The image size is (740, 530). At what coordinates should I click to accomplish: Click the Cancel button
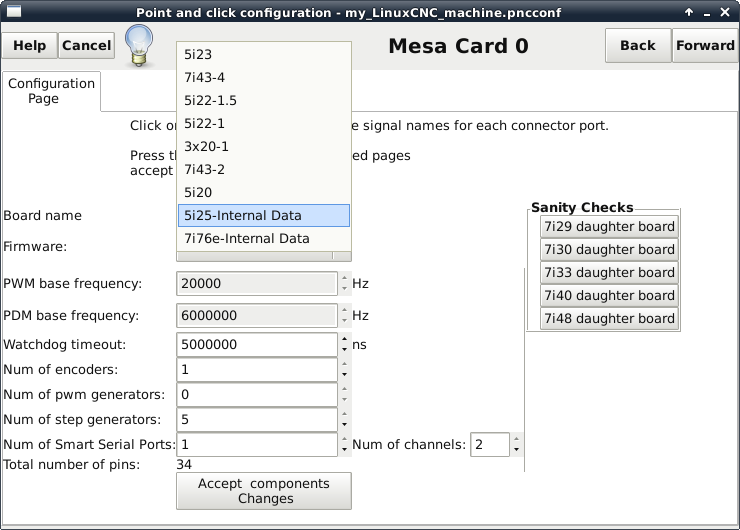(x=87, y=46)
